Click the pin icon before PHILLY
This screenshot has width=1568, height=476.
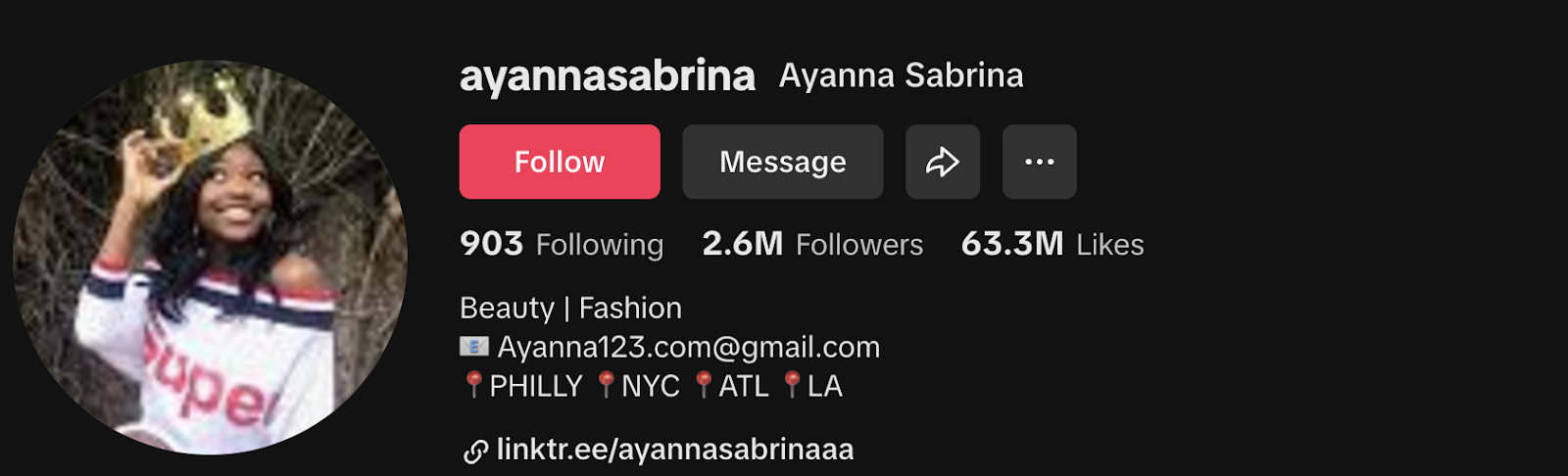pyautogui.click(x=473, y=385)
